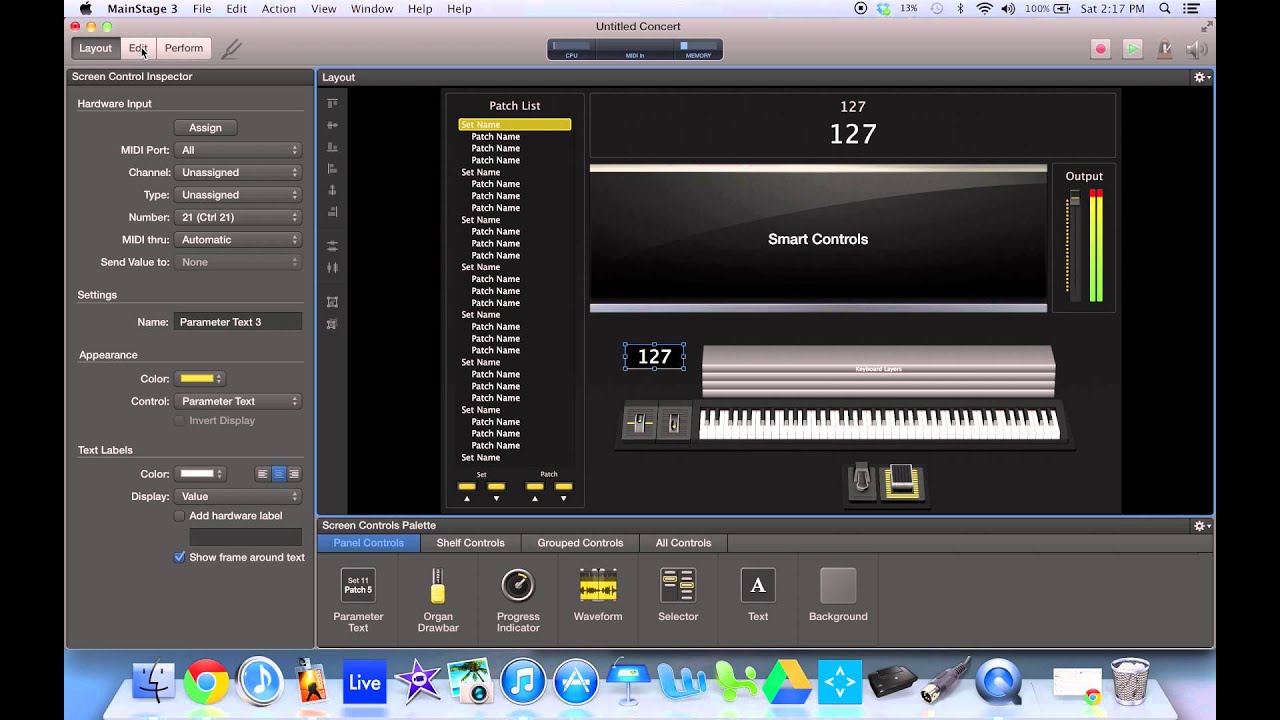Click the green Play button

(x=1132, y=48)
